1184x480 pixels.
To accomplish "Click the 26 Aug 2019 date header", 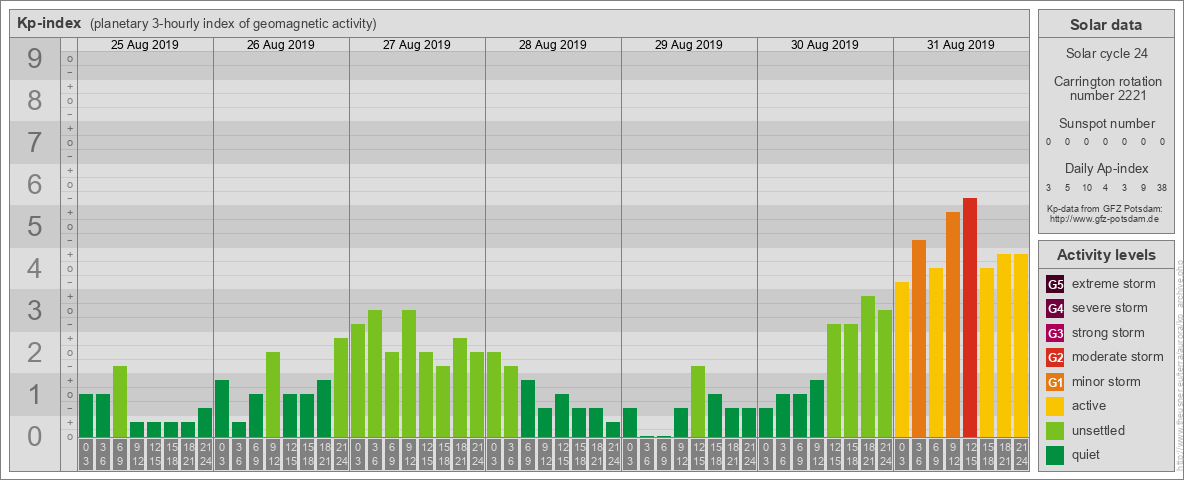I will 281,45.
